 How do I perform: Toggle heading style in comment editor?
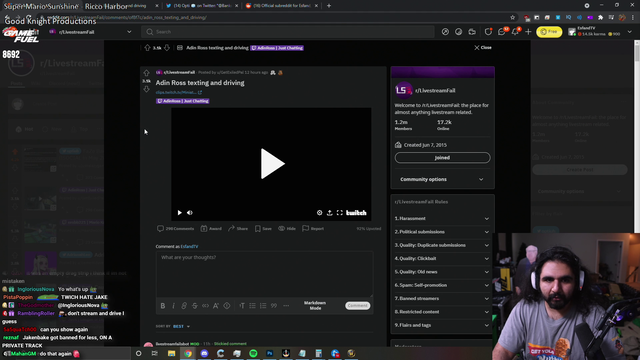pyautogui.click(x=242, y=306)
